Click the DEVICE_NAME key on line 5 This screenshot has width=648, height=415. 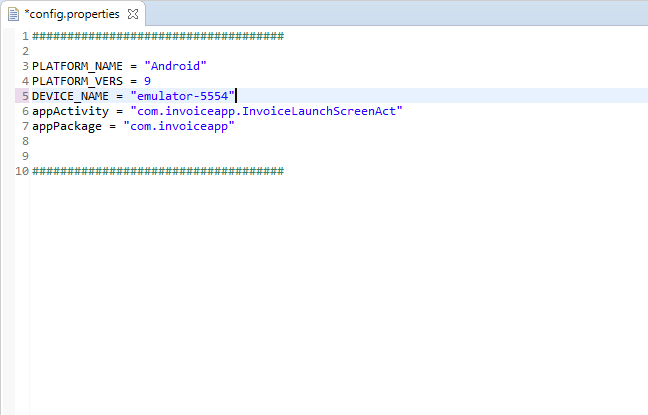pos(70,96)
